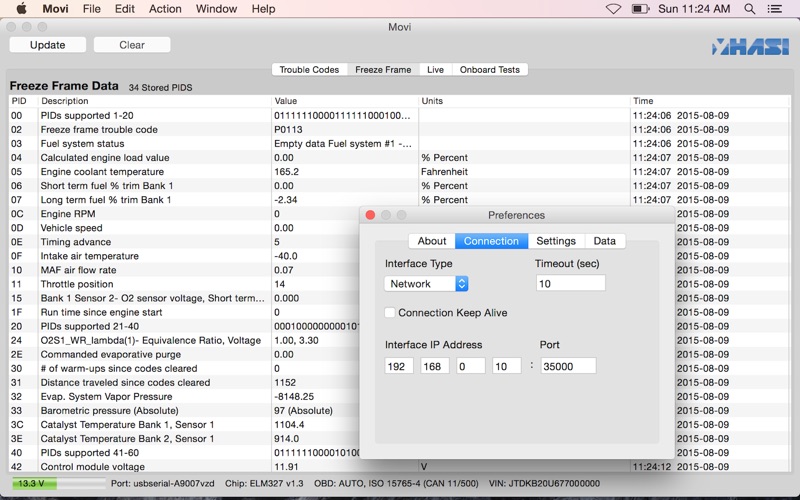
Task: Select the Run time since engine start row
Action: 184,312
